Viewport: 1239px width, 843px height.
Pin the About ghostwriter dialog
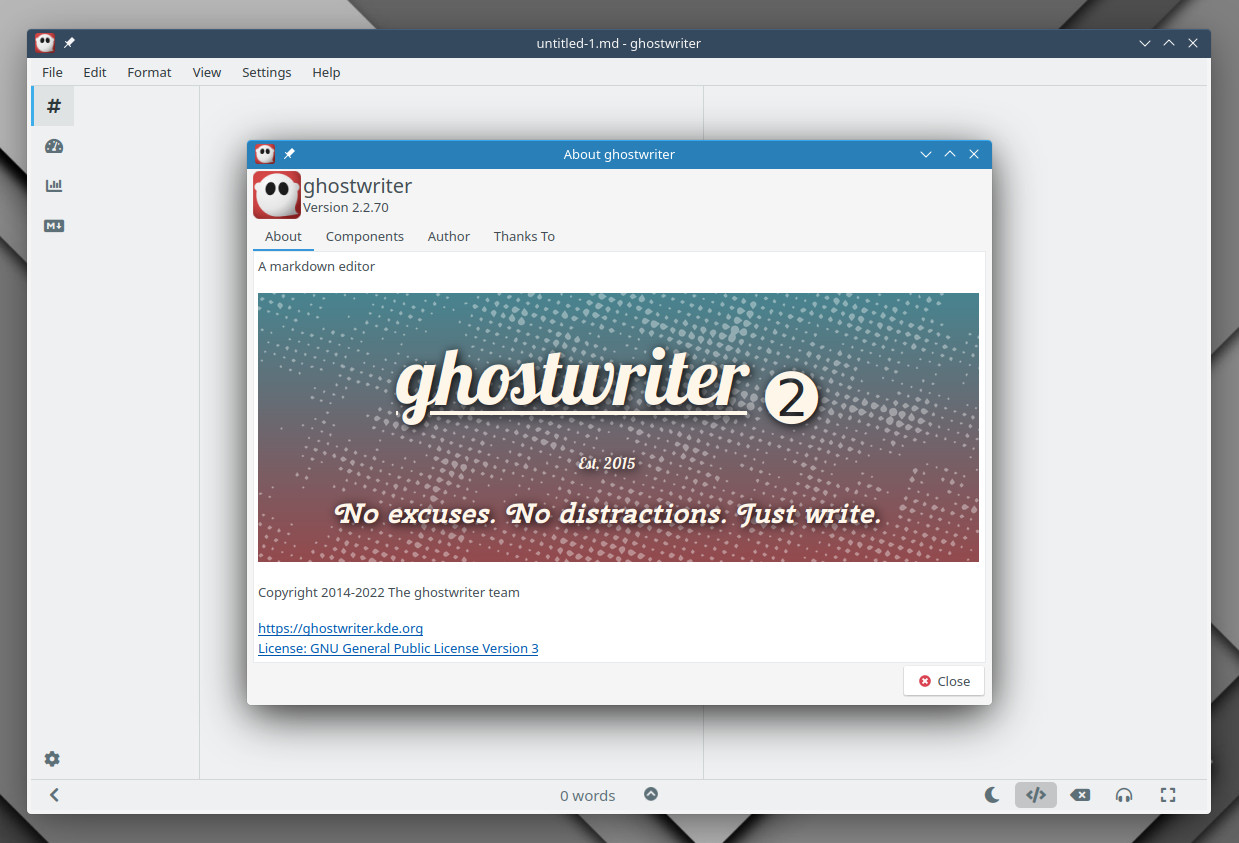coord(289,154)
